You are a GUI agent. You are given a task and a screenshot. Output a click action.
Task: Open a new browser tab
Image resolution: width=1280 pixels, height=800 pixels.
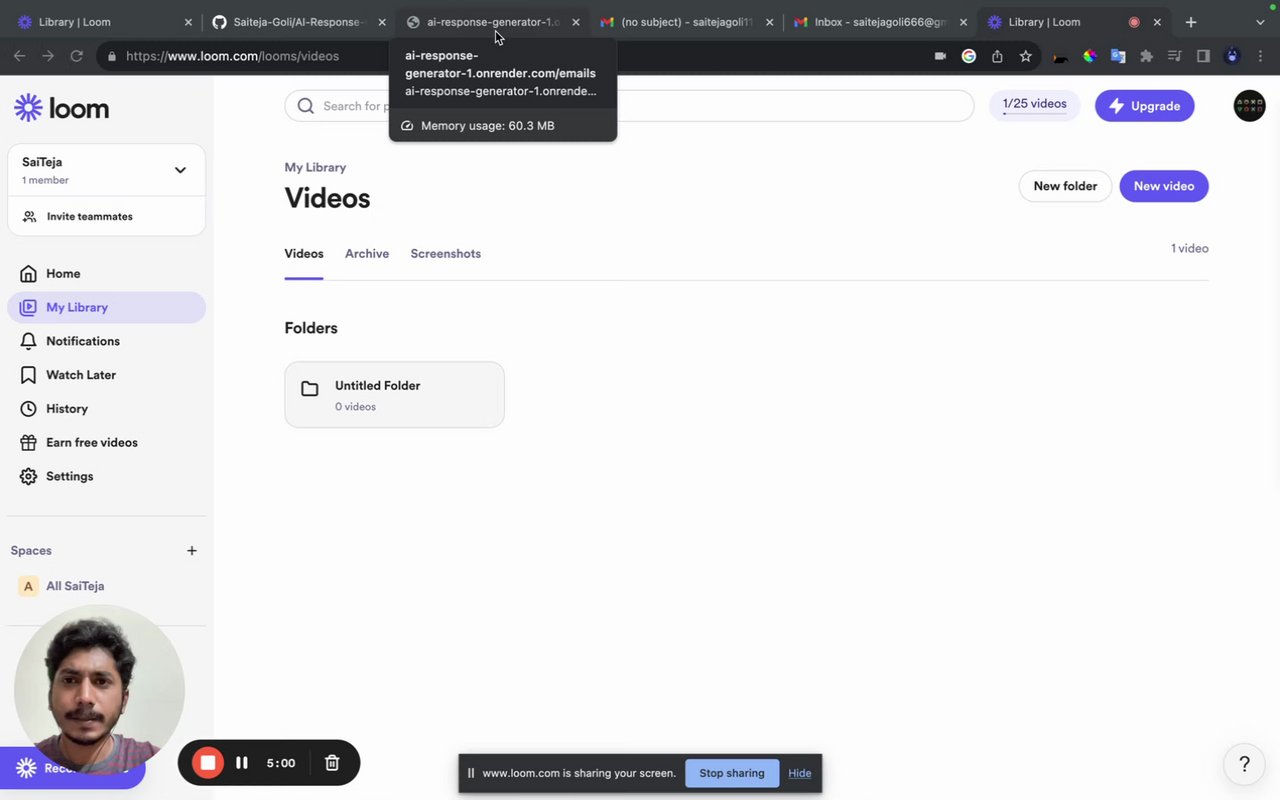click(x=1190, y=22)
